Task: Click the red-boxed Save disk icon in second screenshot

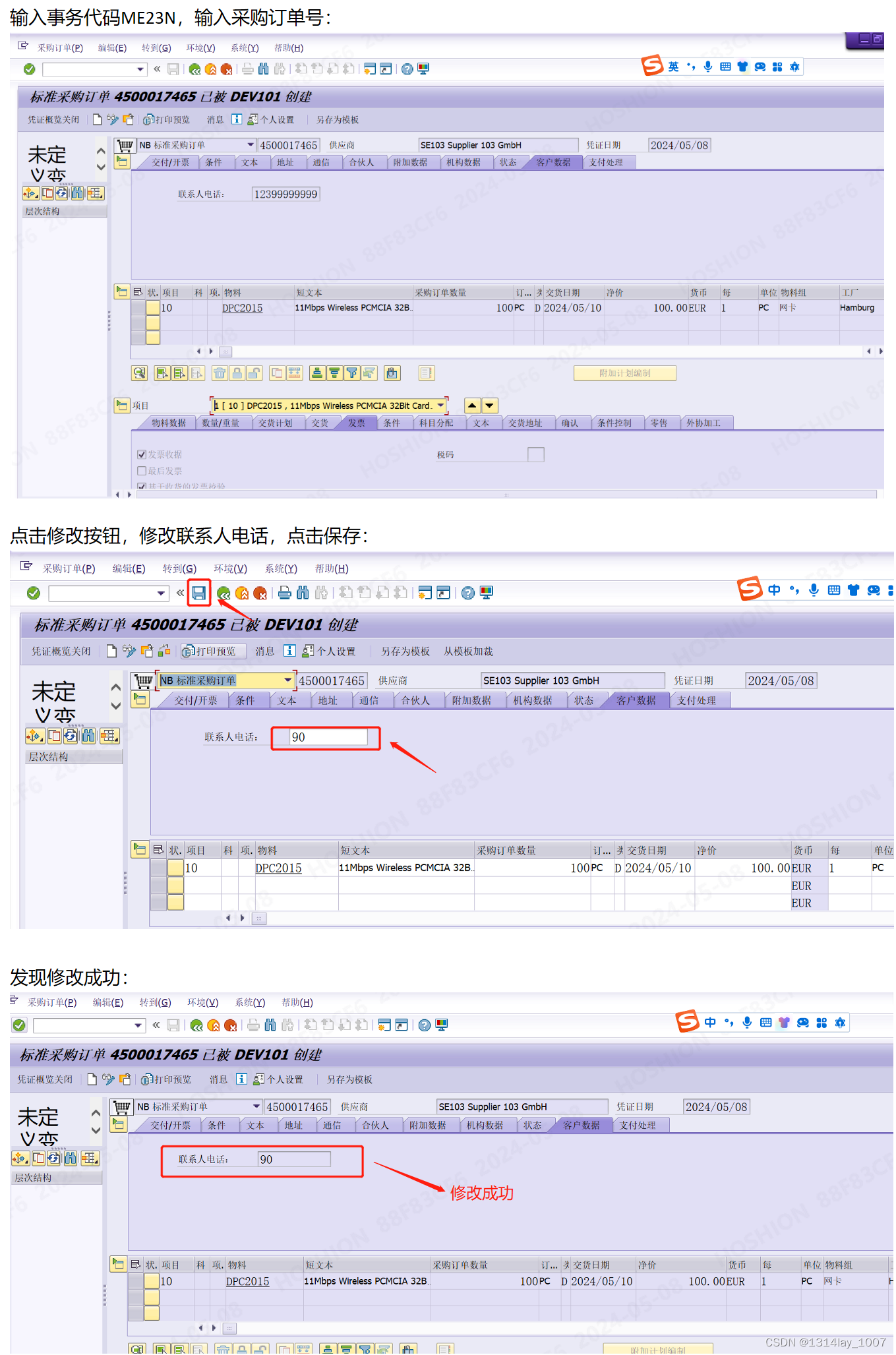Action: coord(199,593)
